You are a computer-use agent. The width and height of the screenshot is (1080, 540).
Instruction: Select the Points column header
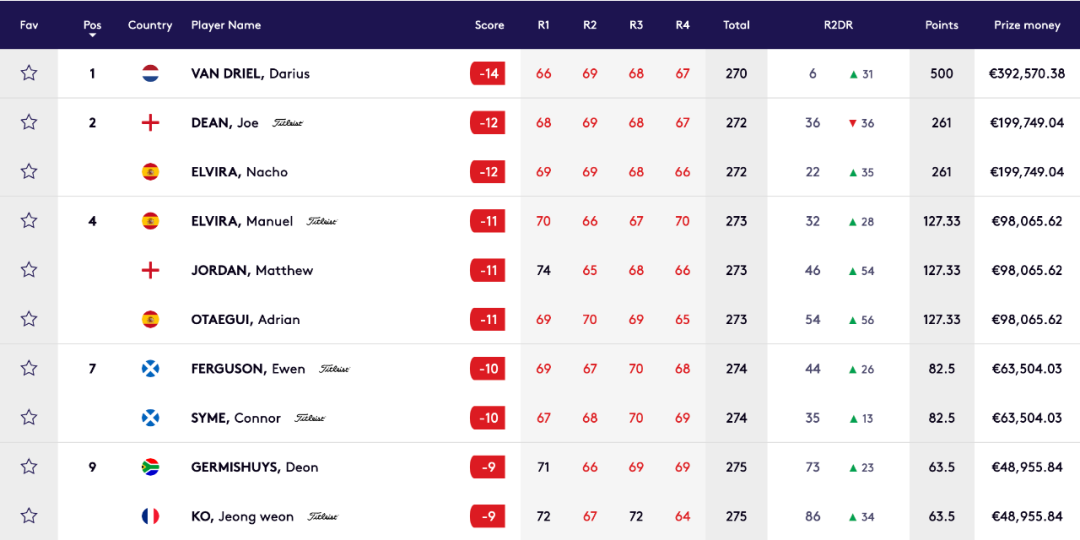942,25
